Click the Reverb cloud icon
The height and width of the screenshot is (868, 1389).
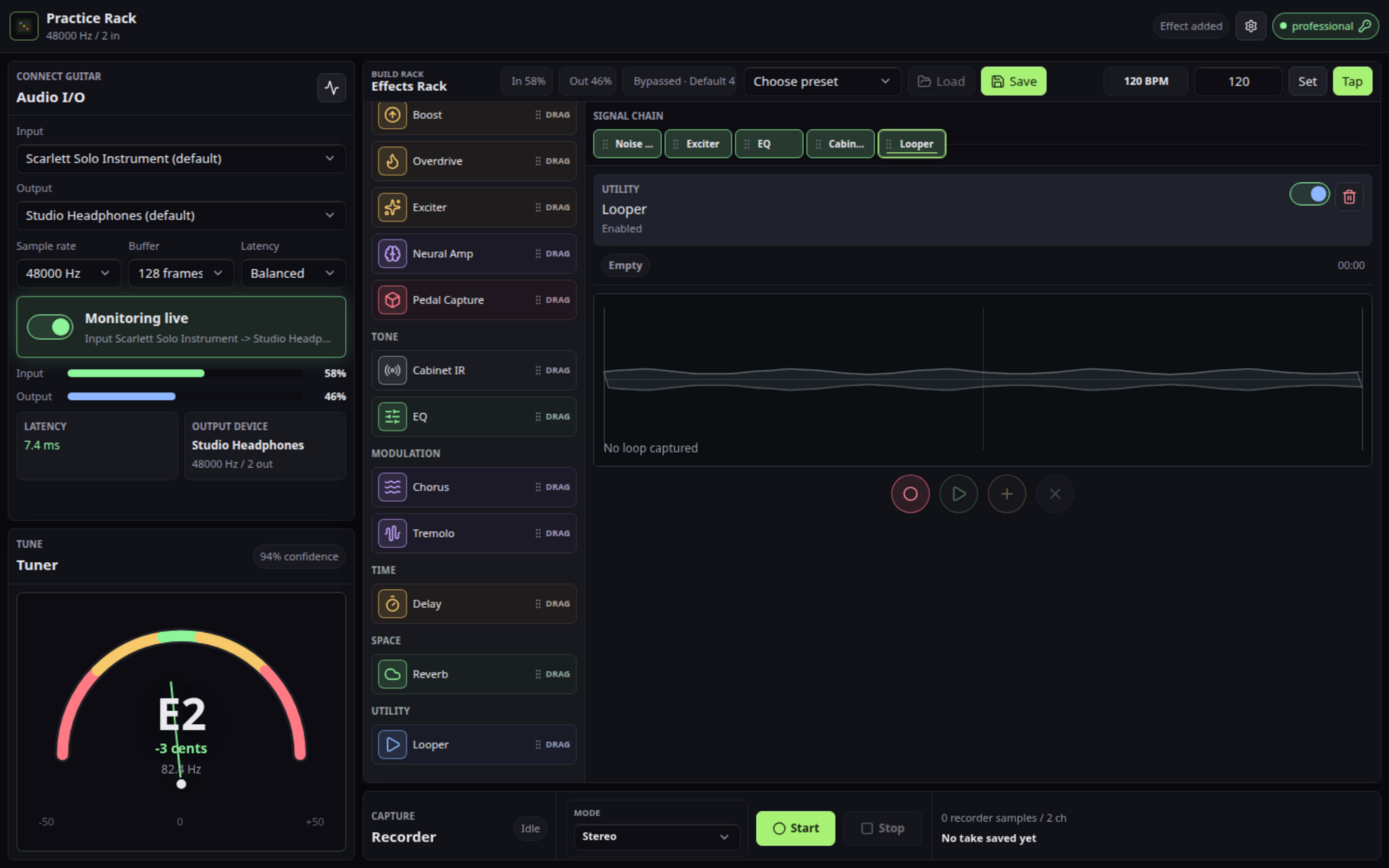coord(392,674)
